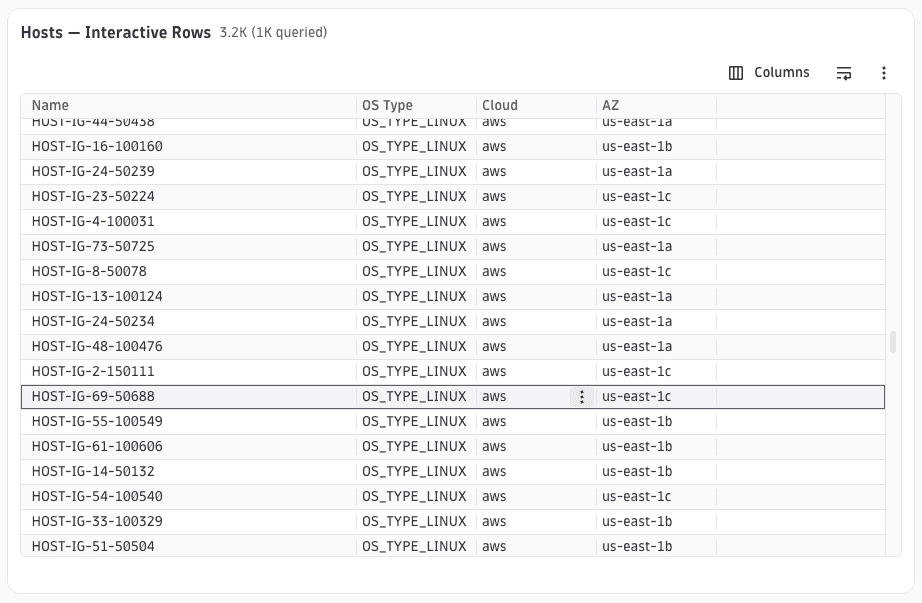The image size is (922, 603).
Task: Click the Cloud cell of HOST-IG-33-100329
Action: click(536, 521)
